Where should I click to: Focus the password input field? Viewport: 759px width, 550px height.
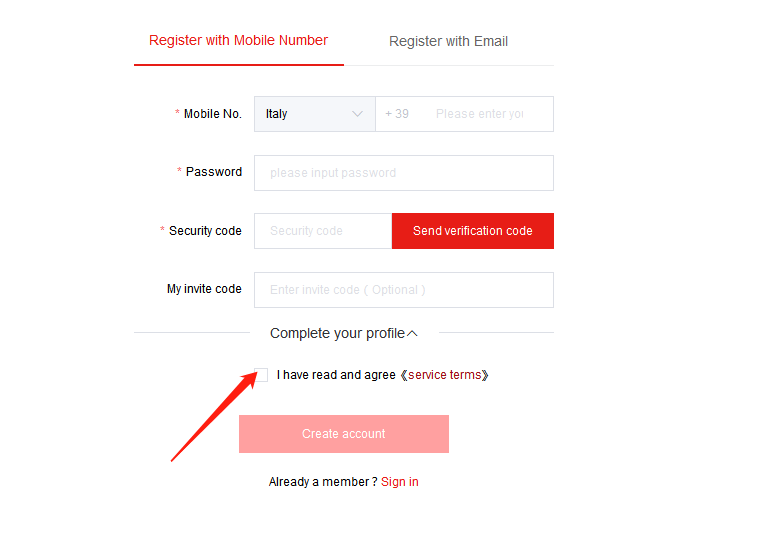404,173
